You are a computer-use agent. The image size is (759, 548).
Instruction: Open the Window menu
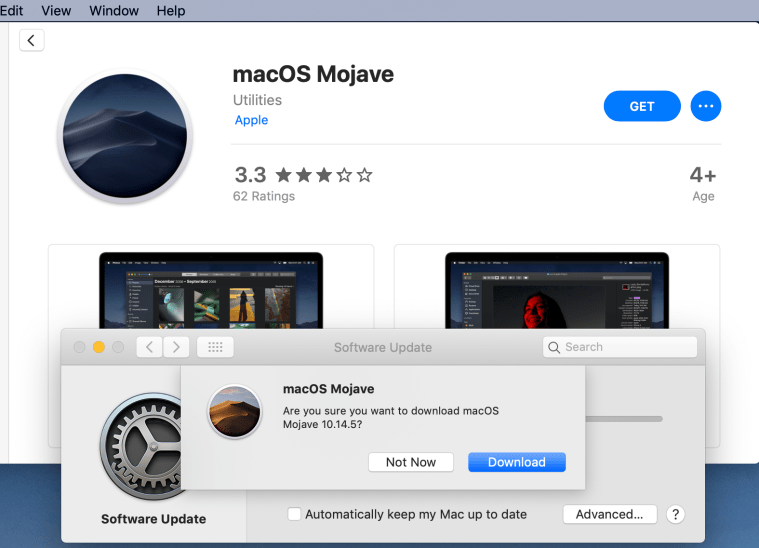tap(114, 11)
